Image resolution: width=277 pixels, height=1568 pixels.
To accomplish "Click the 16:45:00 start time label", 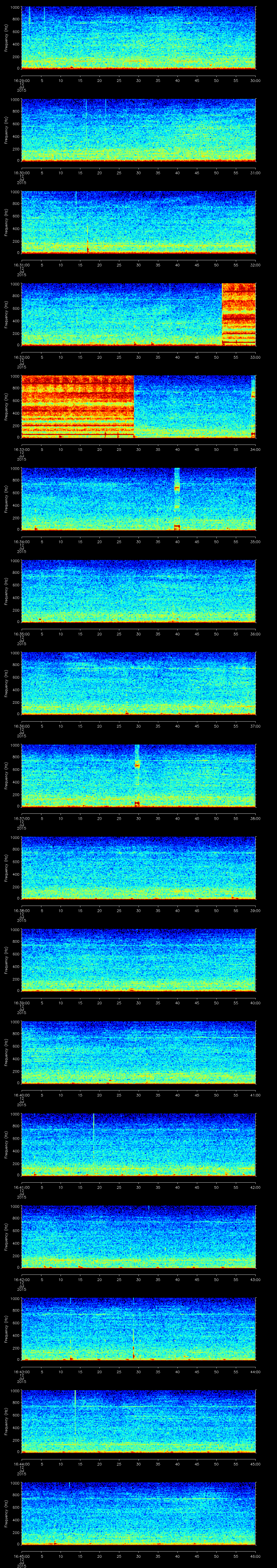I will [x=21, y=1556].
